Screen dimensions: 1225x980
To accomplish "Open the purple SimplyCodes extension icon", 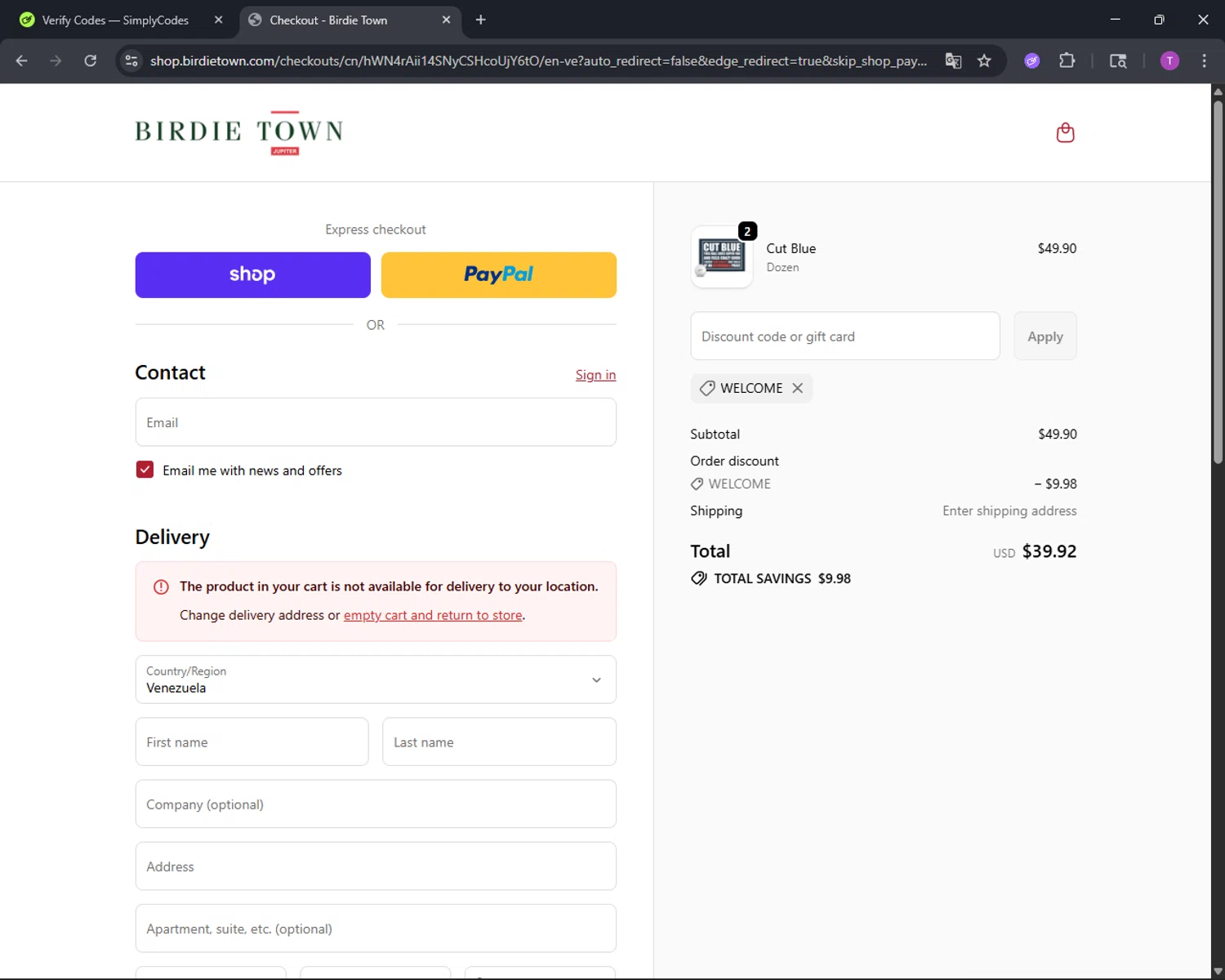I will [1032, 60].
